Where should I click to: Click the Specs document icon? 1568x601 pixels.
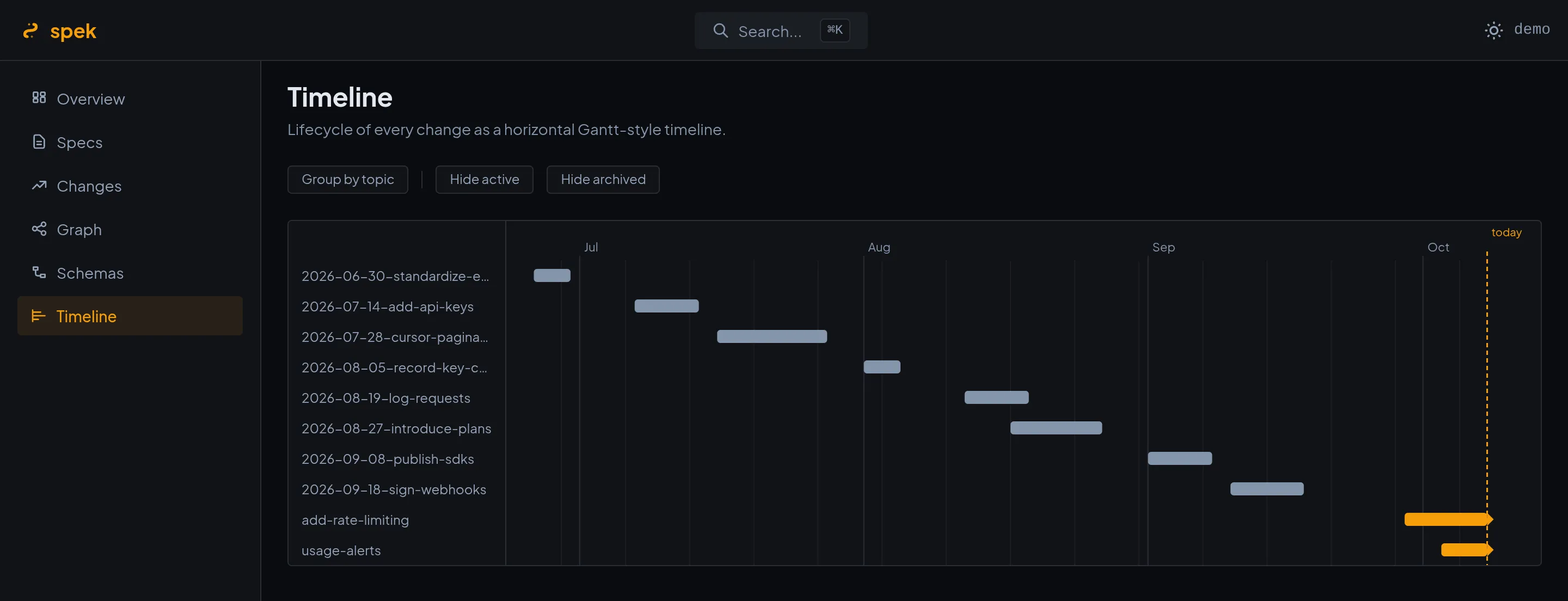(39, 142)
